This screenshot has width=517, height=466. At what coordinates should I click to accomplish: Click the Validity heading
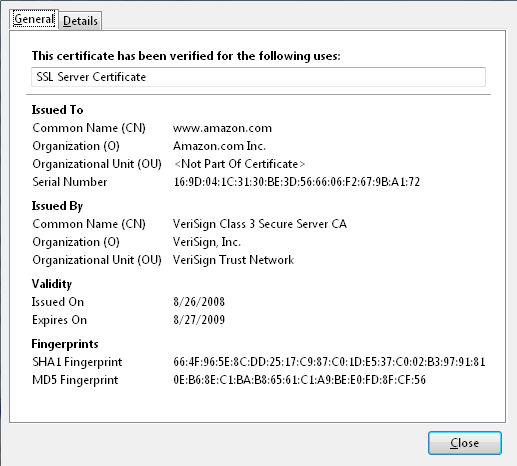[x=52, y=284]
